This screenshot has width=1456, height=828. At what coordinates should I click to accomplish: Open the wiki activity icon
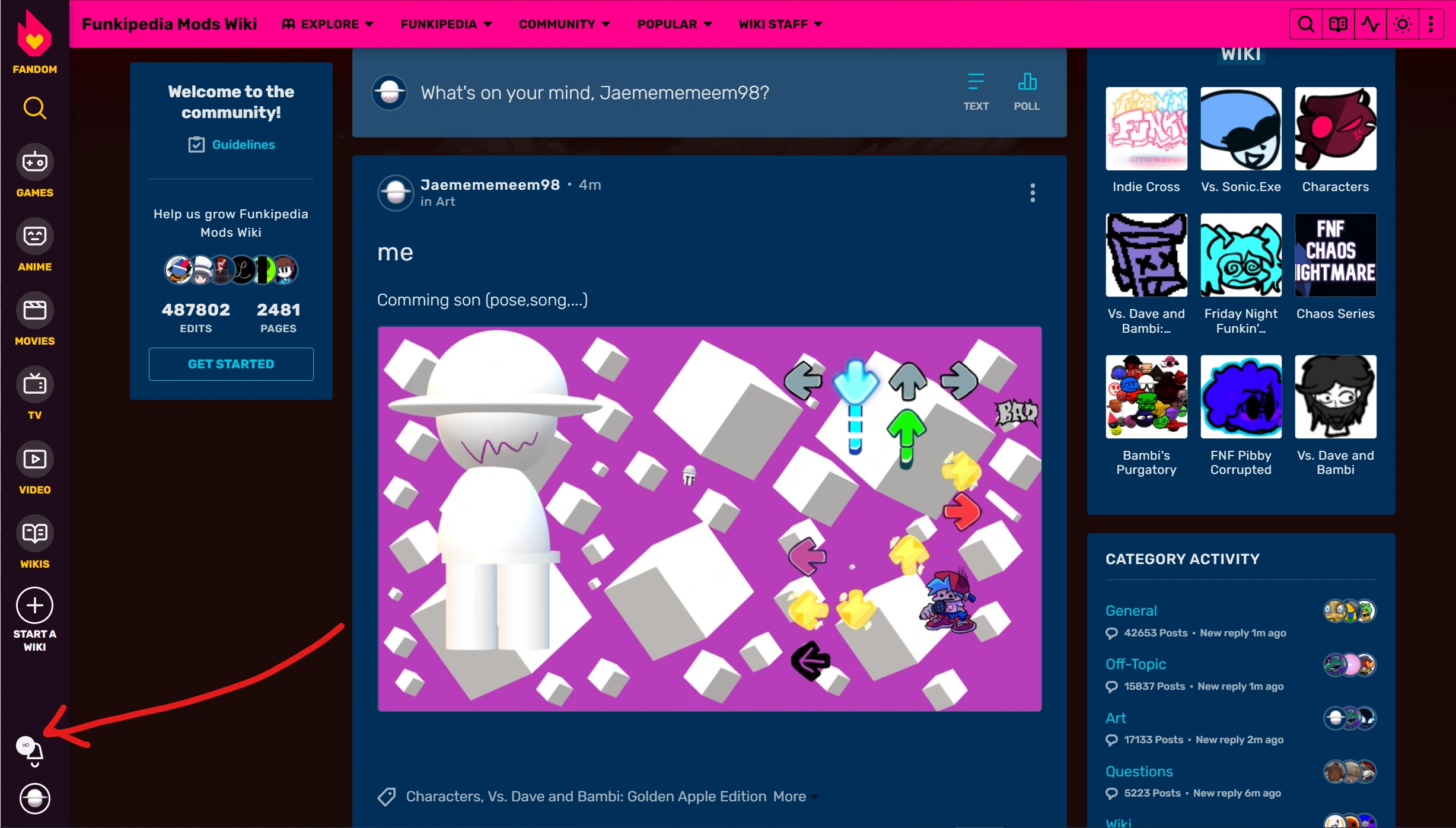(x=1370, y=24)
